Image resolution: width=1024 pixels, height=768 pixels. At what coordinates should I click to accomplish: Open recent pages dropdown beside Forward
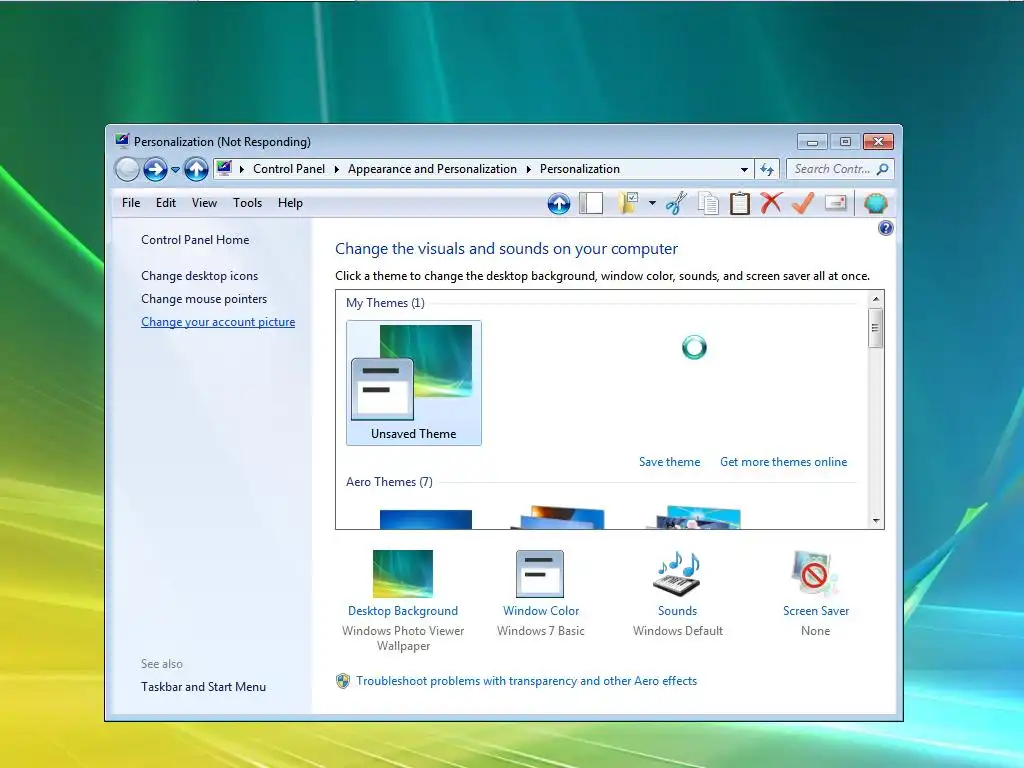click(x=175, y=170)
